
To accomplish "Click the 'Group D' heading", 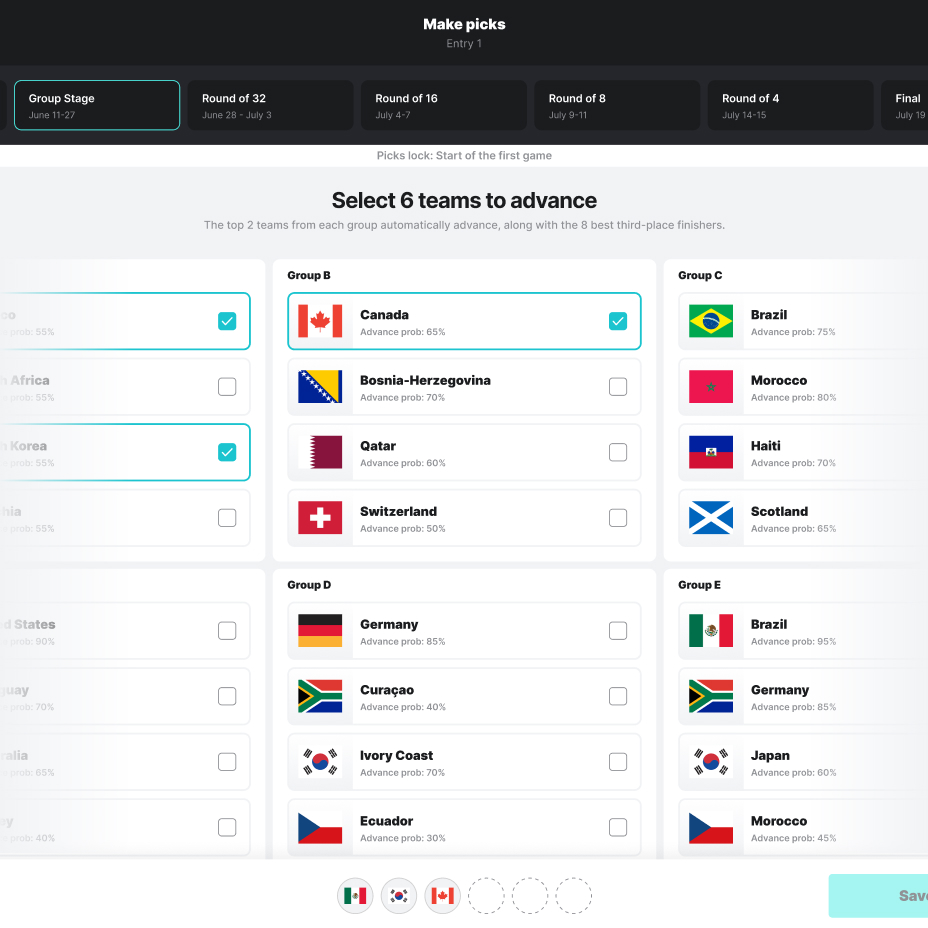I will 309,585.
